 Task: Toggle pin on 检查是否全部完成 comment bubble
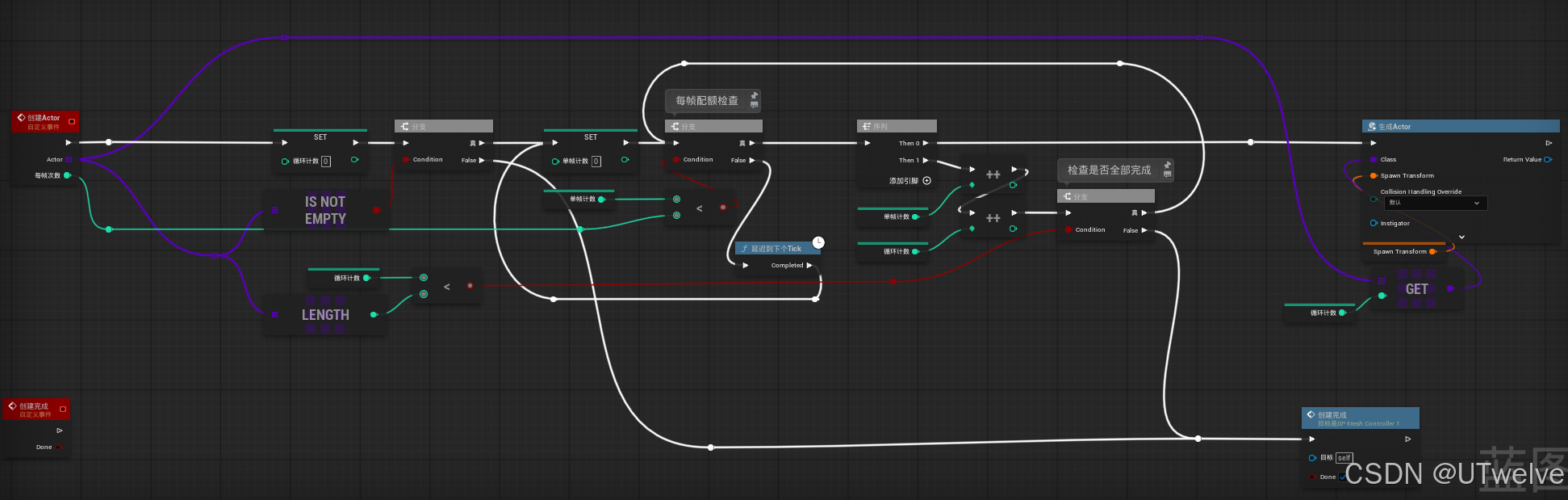[x=1167, y=165]
